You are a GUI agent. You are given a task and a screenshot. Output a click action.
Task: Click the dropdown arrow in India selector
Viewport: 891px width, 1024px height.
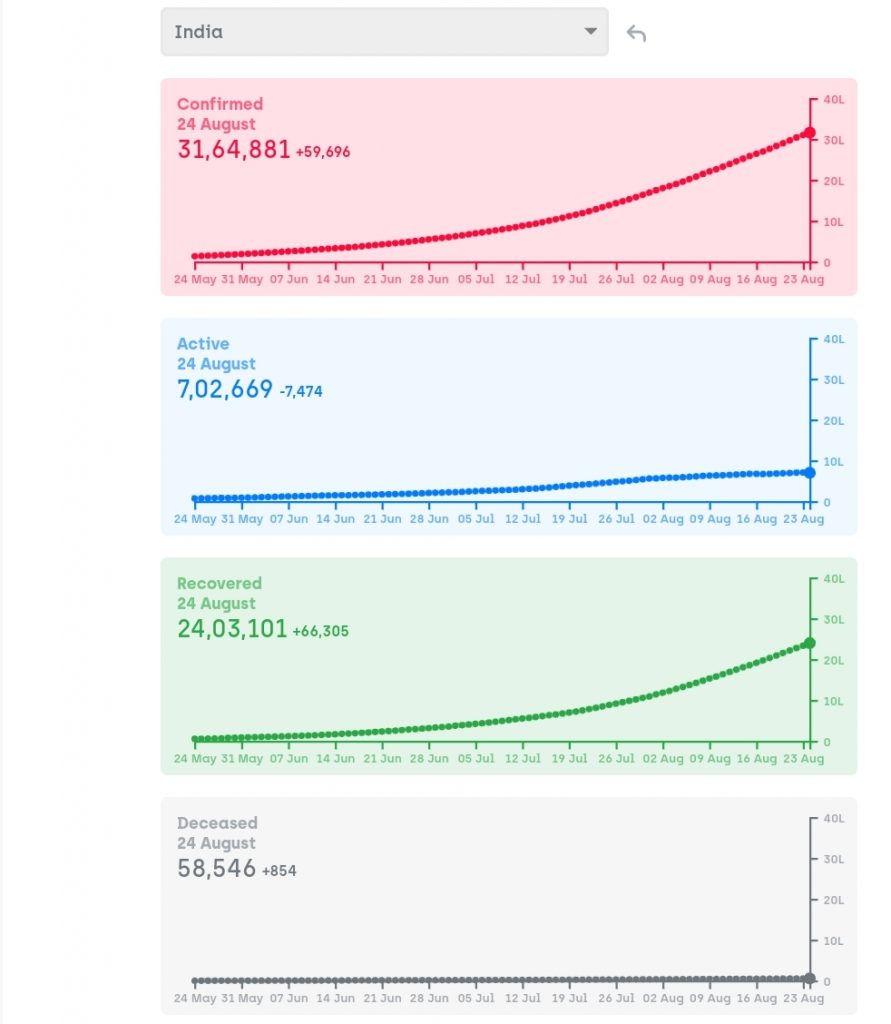click(590, 32)
